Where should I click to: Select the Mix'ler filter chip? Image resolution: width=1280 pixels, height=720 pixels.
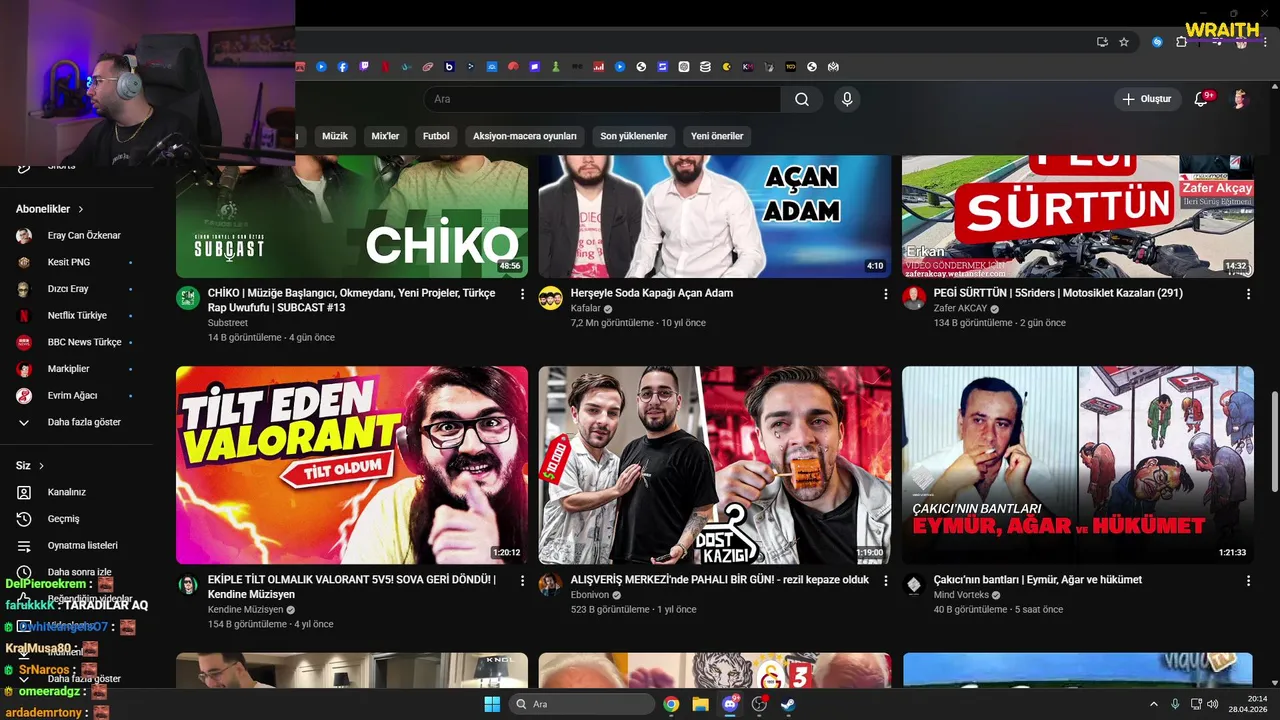click(385, 136)
